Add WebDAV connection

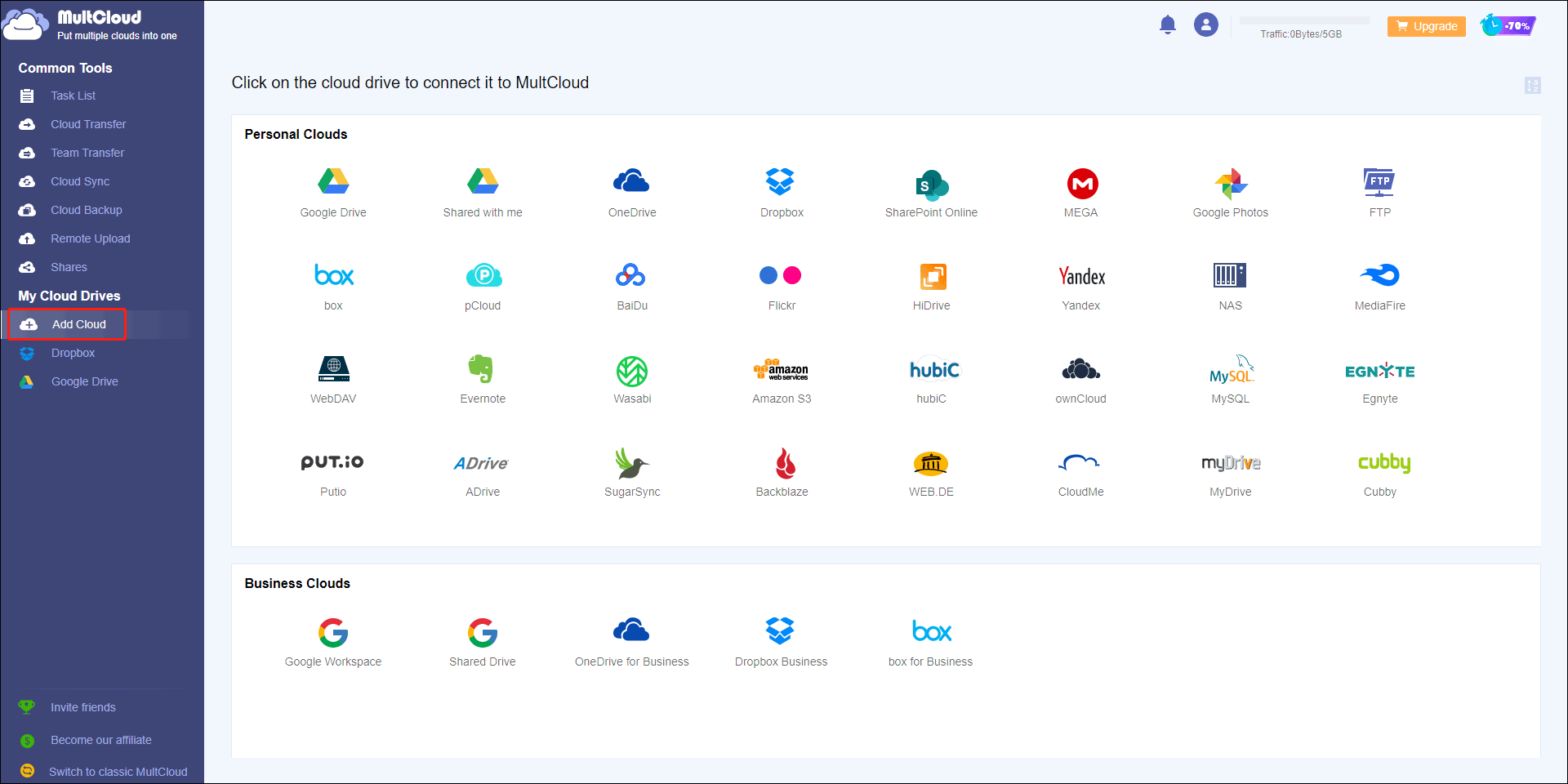tap(334, 369)
